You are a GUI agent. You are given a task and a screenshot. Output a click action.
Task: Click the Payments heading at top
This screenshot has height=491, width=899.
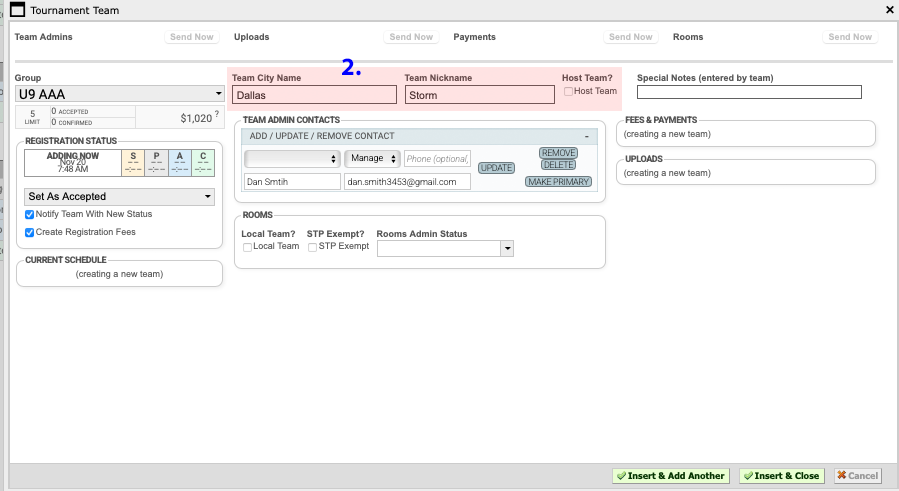tap(475, 37)
